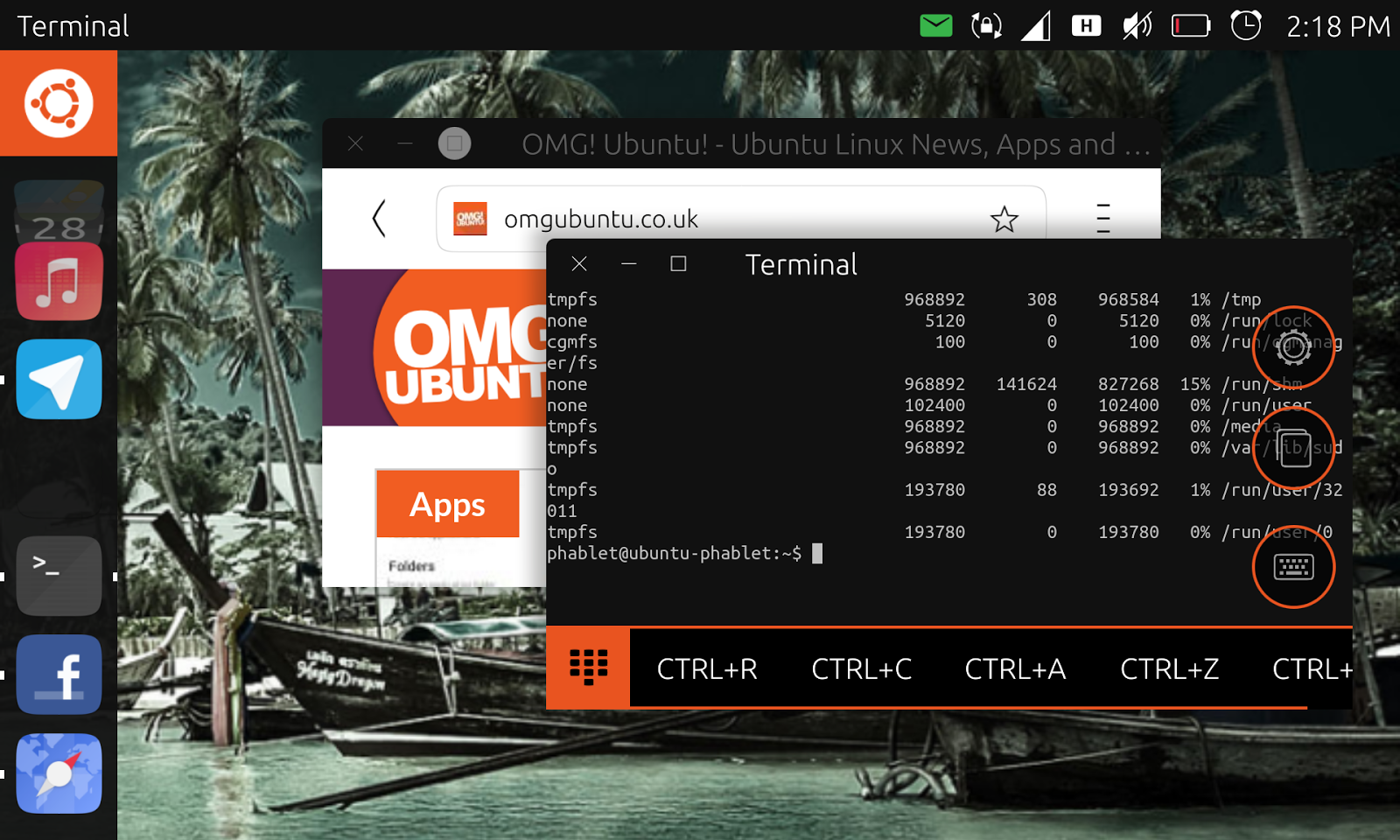
Task: Click the /tmp mount point in output
Action: click(x=1242, y=299)
